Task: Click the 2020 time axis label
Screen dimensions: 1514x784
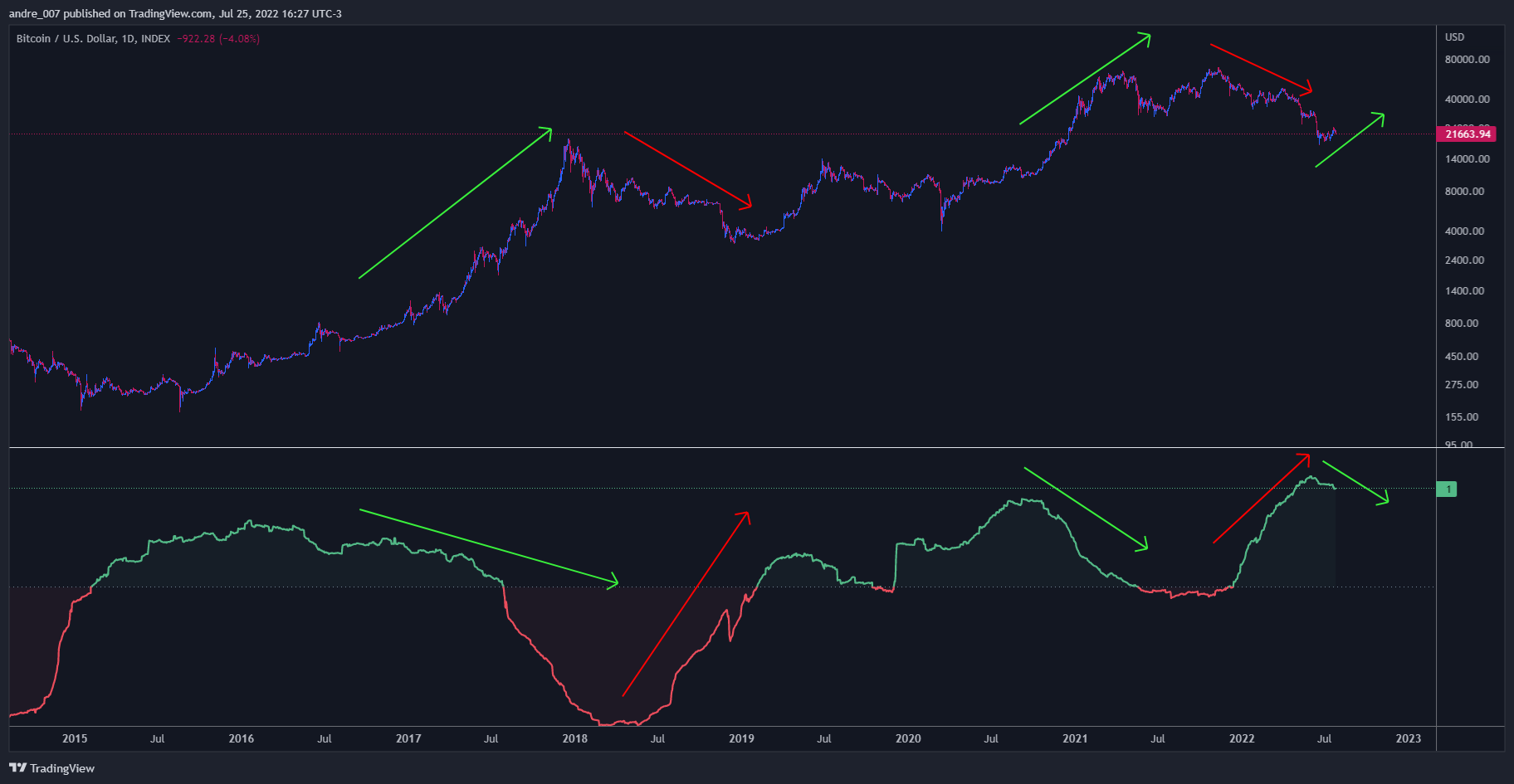Action: (908, 738)
